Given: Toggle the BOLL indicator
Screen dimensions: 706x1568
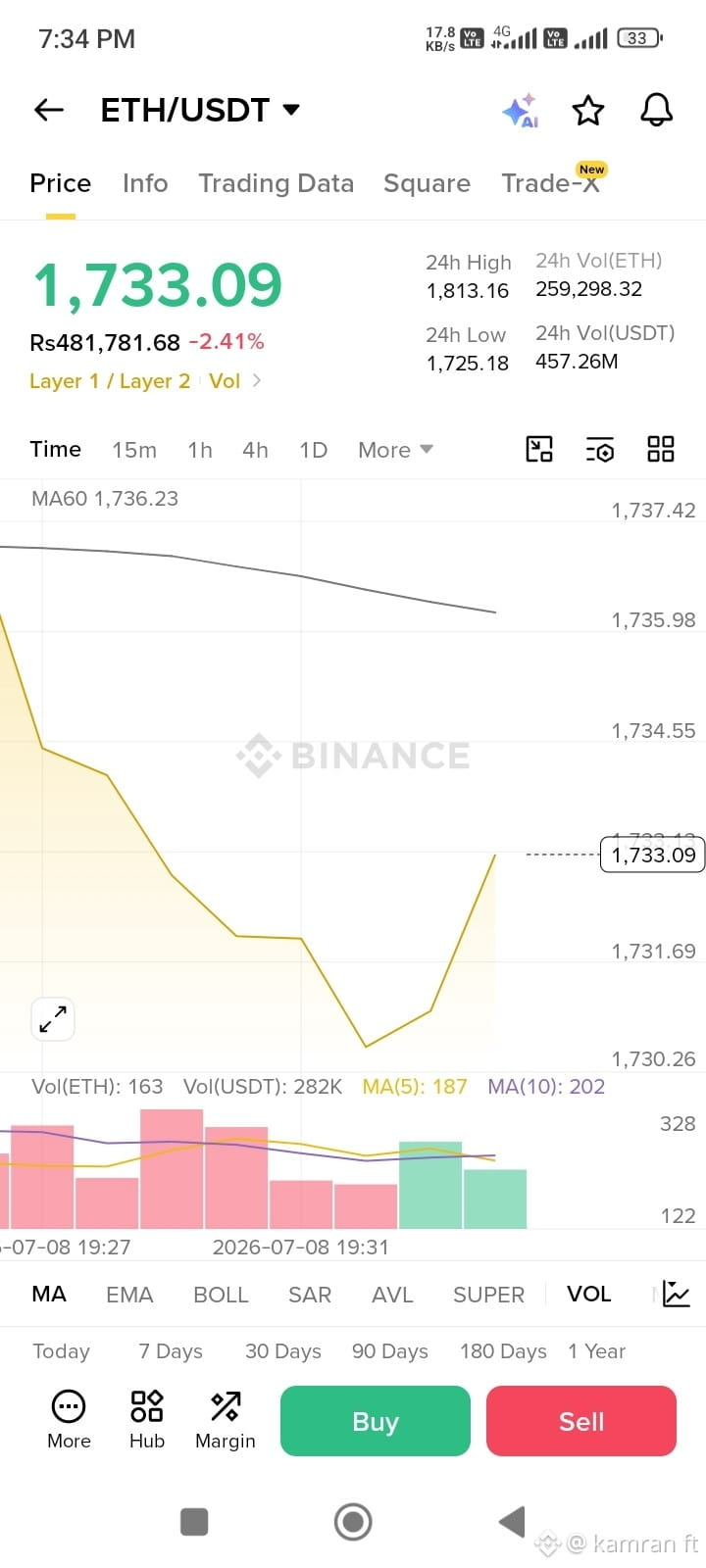Looking at the screenshot, I should [x=221, y=1295].
